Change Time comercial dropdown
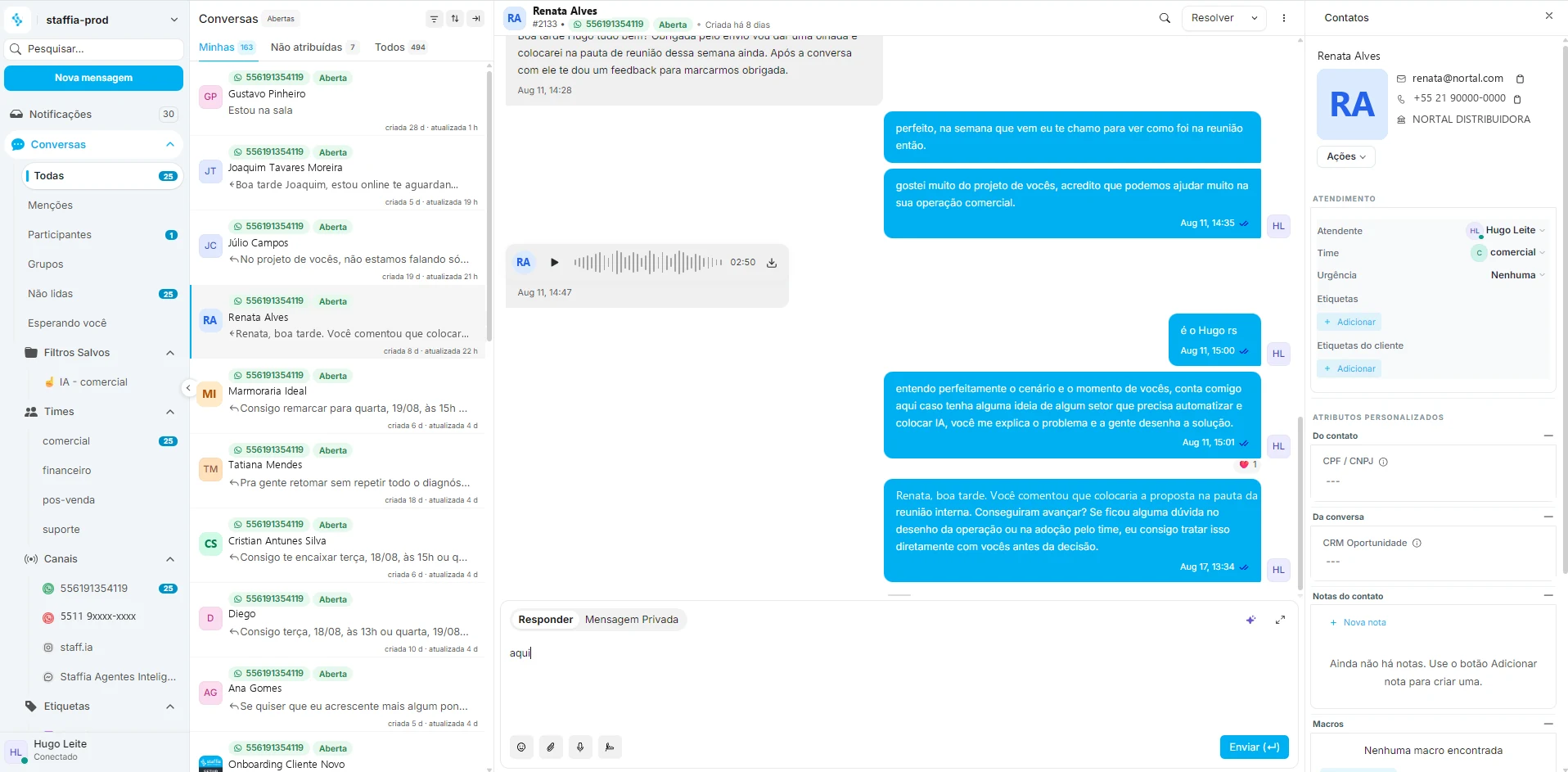 pyautogui.click(x=1508, y=253)
